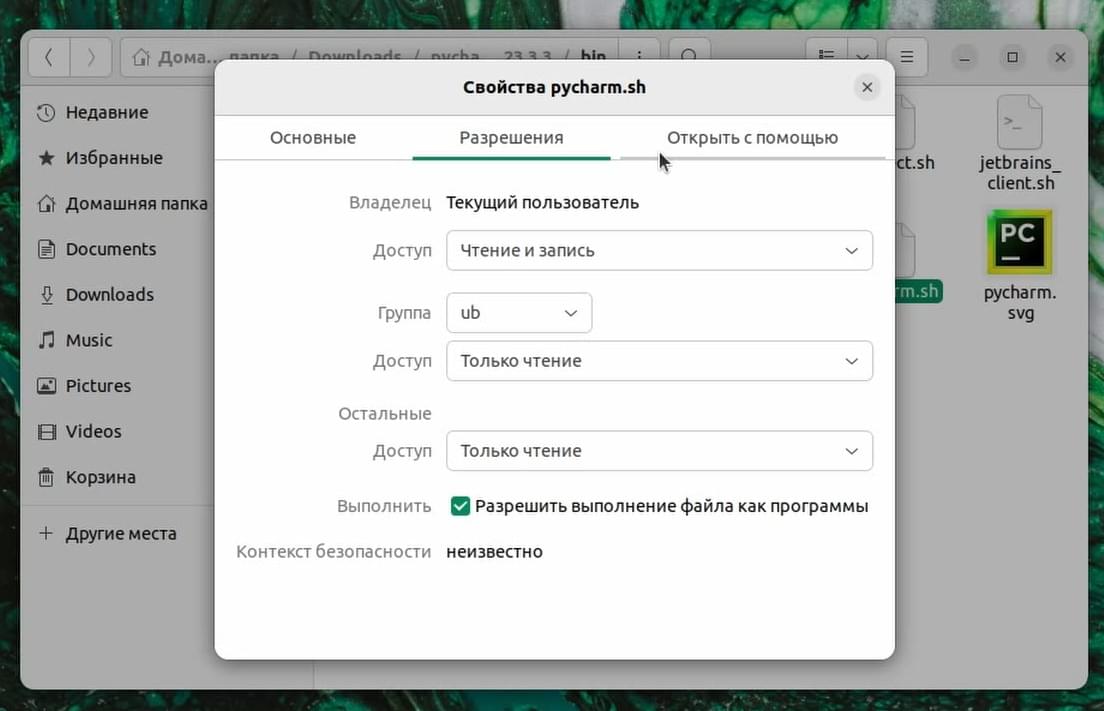The width and height of the screenshot is (1104, 711).
Task: Open Music folder in sidebar
Action: 75,340
